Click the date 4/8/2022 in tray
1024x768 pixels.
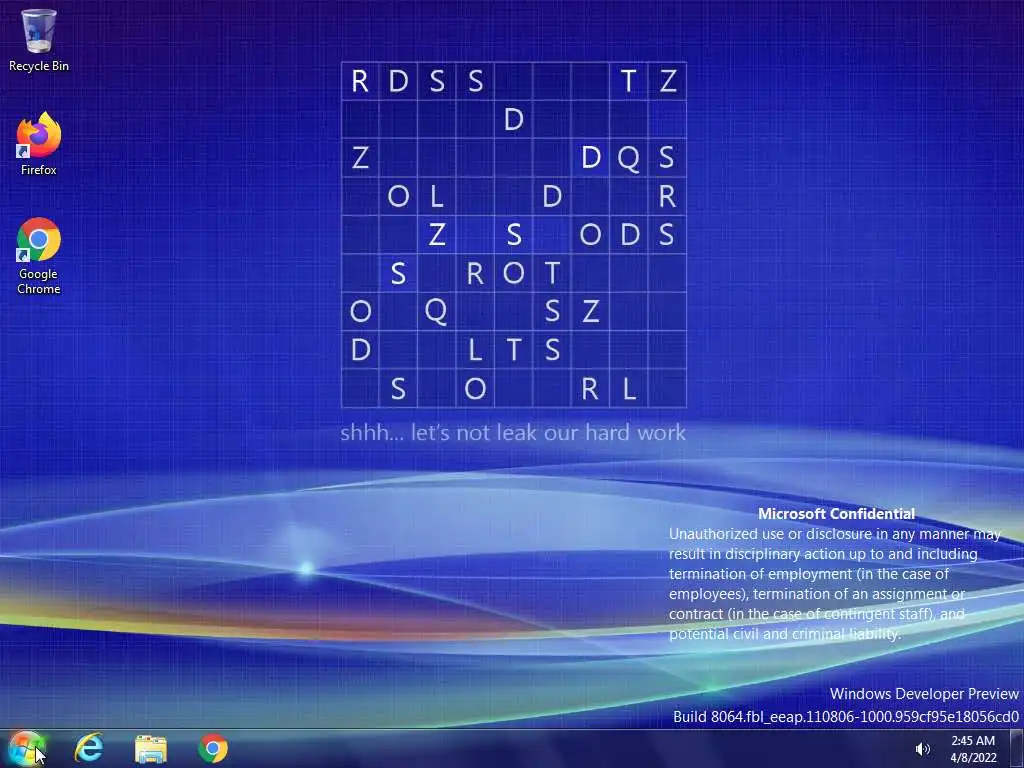click(973, 758)
